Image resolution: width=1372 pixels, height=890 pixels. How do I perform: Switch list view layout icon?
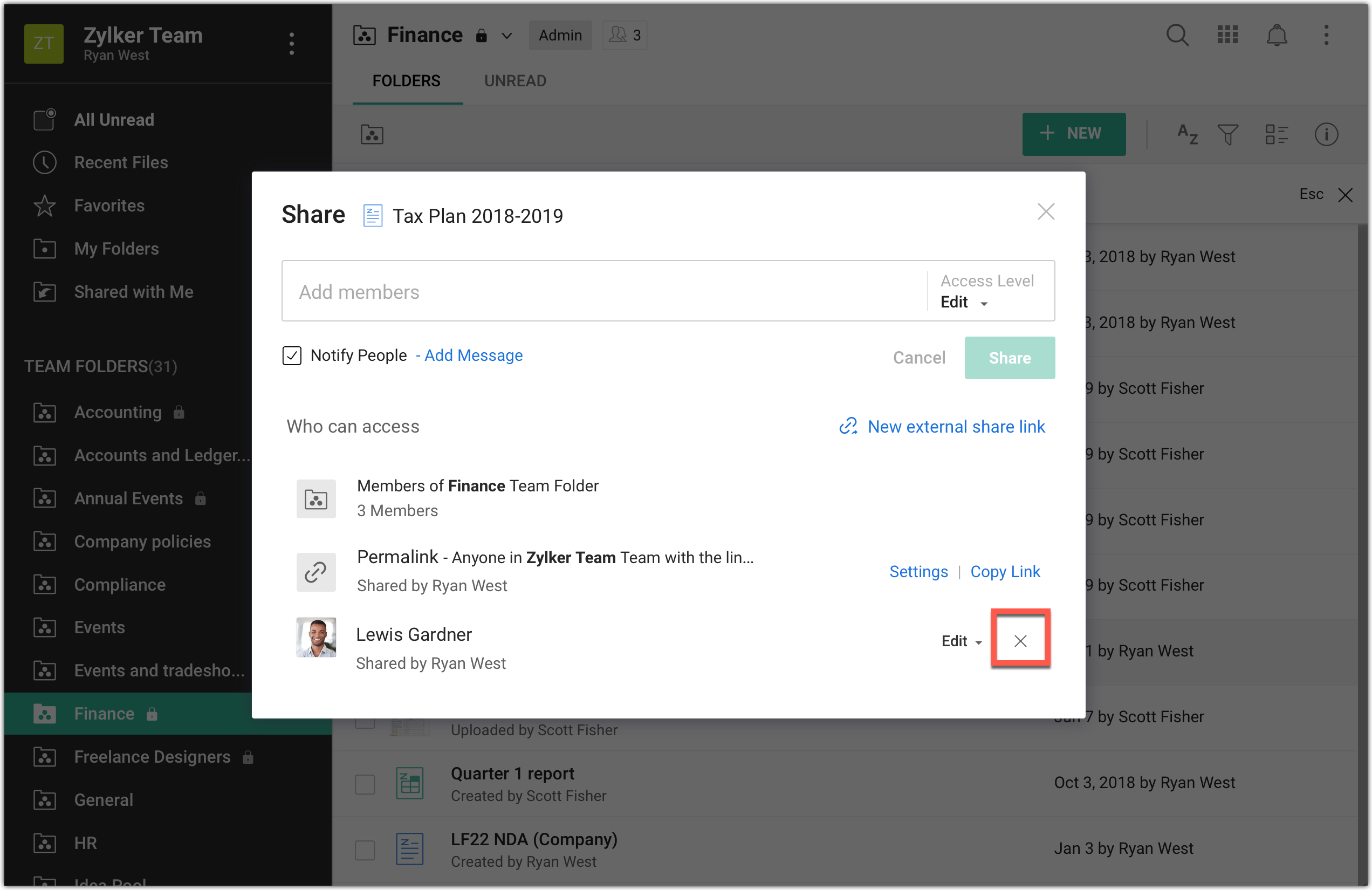pyautogui.click(x=1277, y=134)
